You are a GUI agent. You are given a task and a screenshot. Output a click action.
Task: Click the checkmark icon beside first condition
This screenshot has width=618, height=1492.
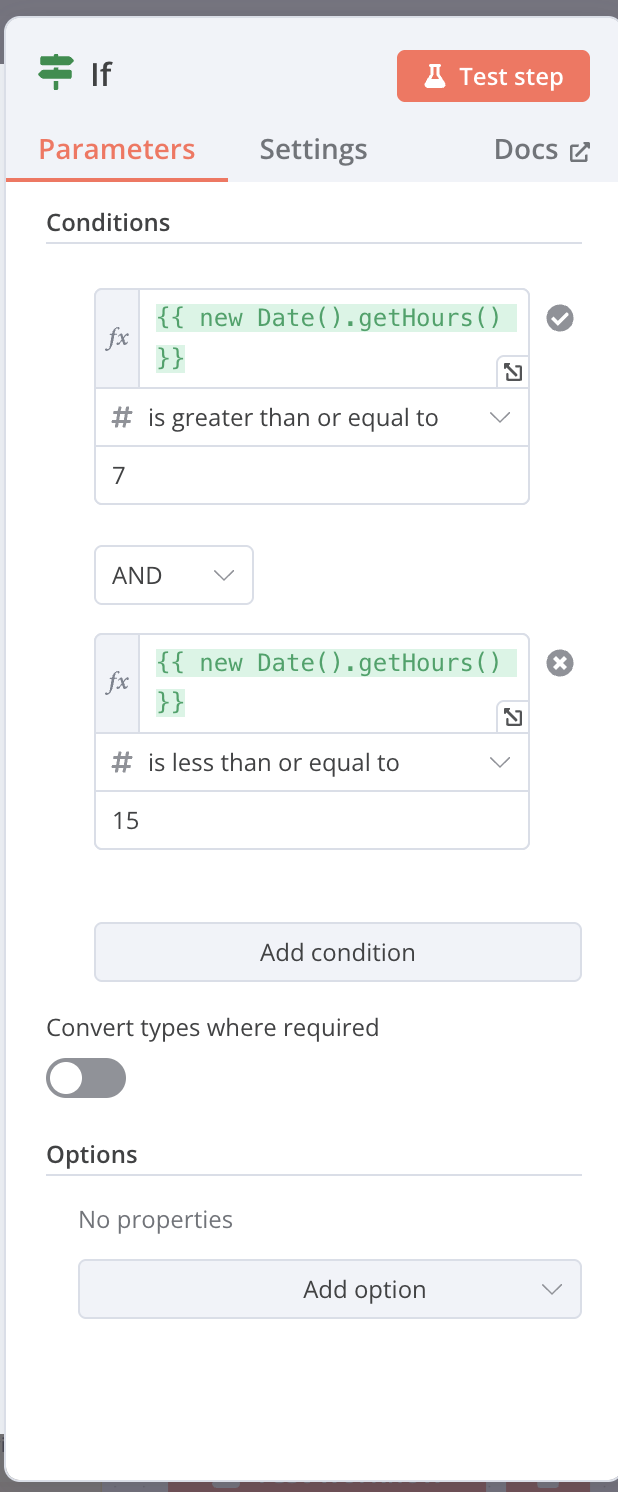pos(560,318)
